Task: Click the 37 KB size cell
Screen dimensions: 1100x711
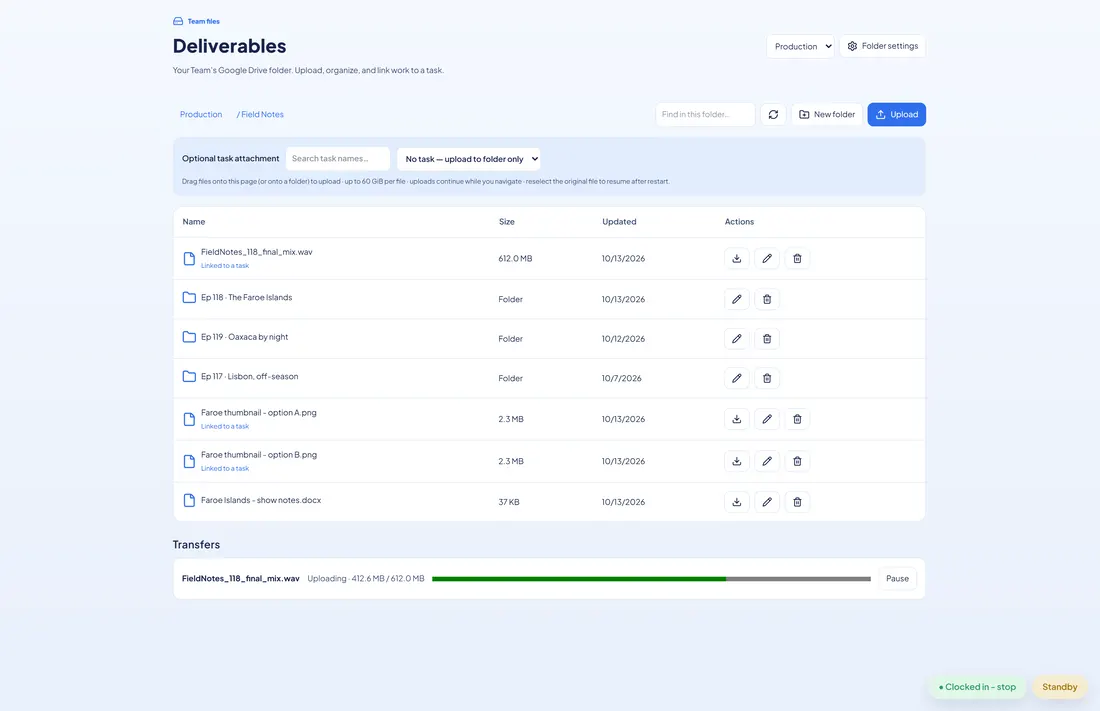Action: point(509,502)
